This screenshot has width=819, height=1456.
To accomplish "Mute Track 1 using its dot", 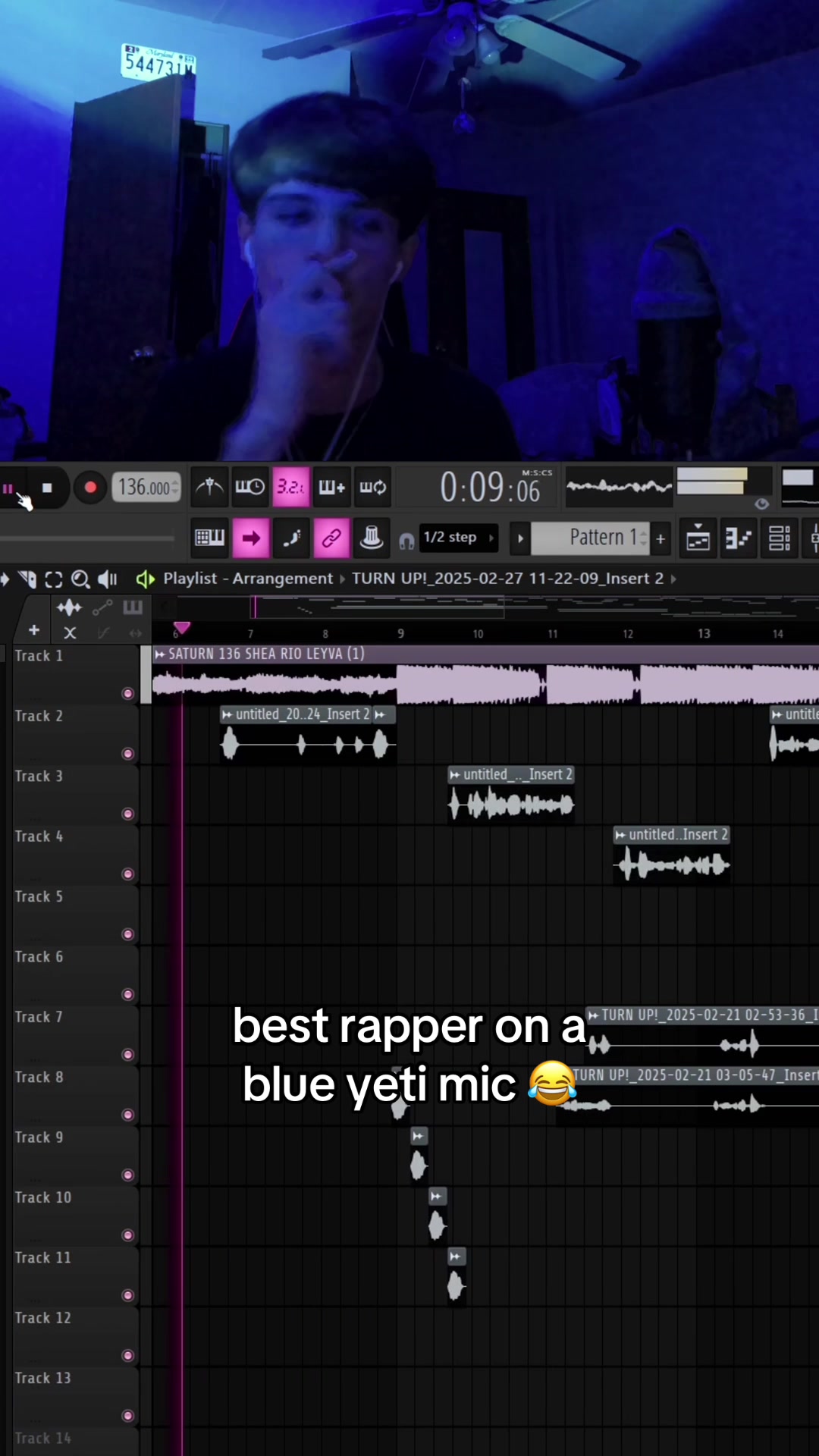I will (128, 693).
